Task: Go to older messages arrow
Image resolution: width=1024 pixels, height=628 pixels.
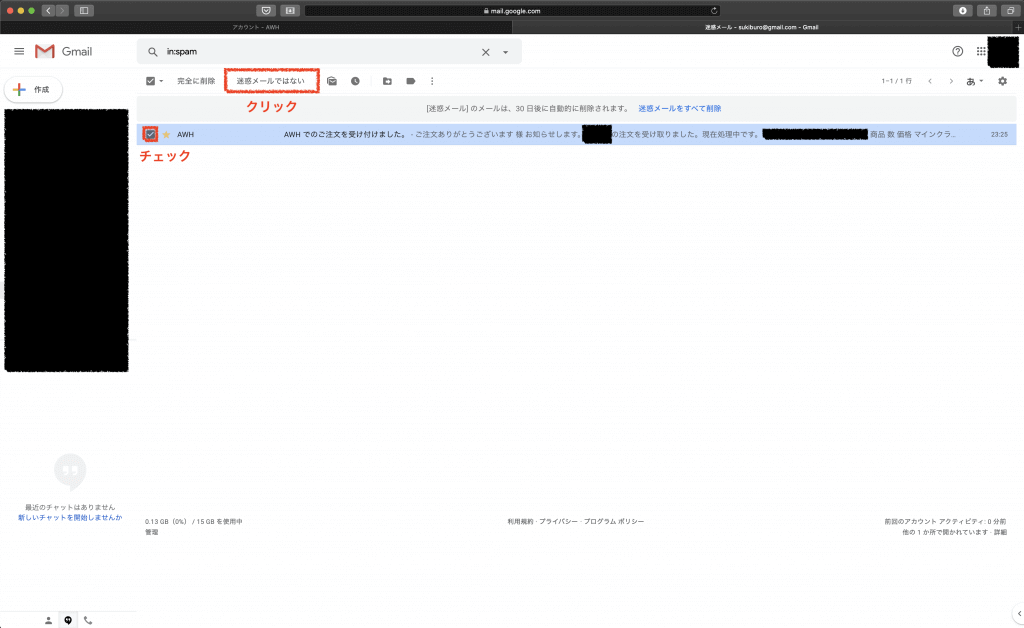Action: pos(951,81)
